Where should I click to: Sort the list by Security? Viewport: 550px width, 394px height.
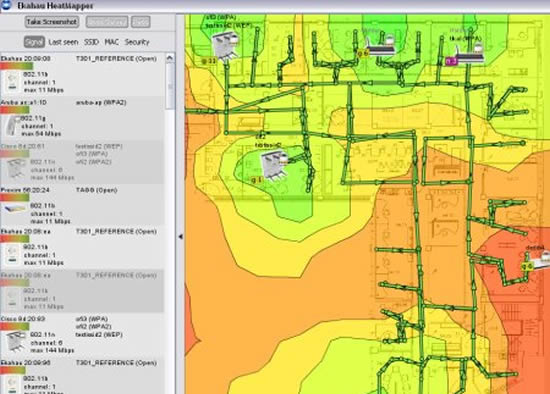click(137, 42)
